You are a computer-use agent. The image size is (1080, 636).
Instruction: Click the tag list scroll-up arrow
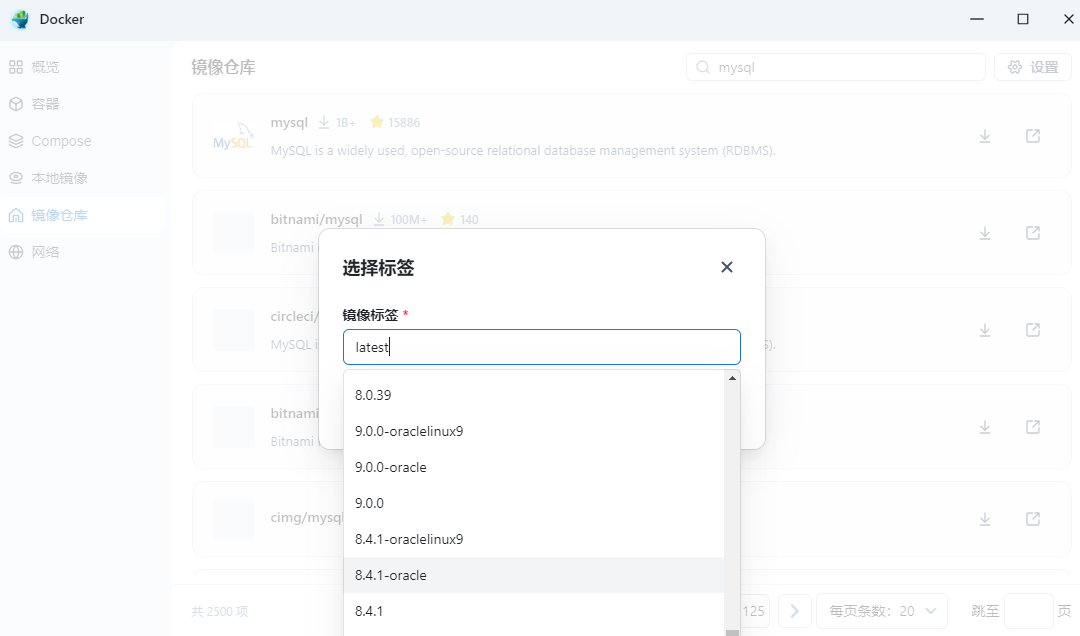coord(732,378)
